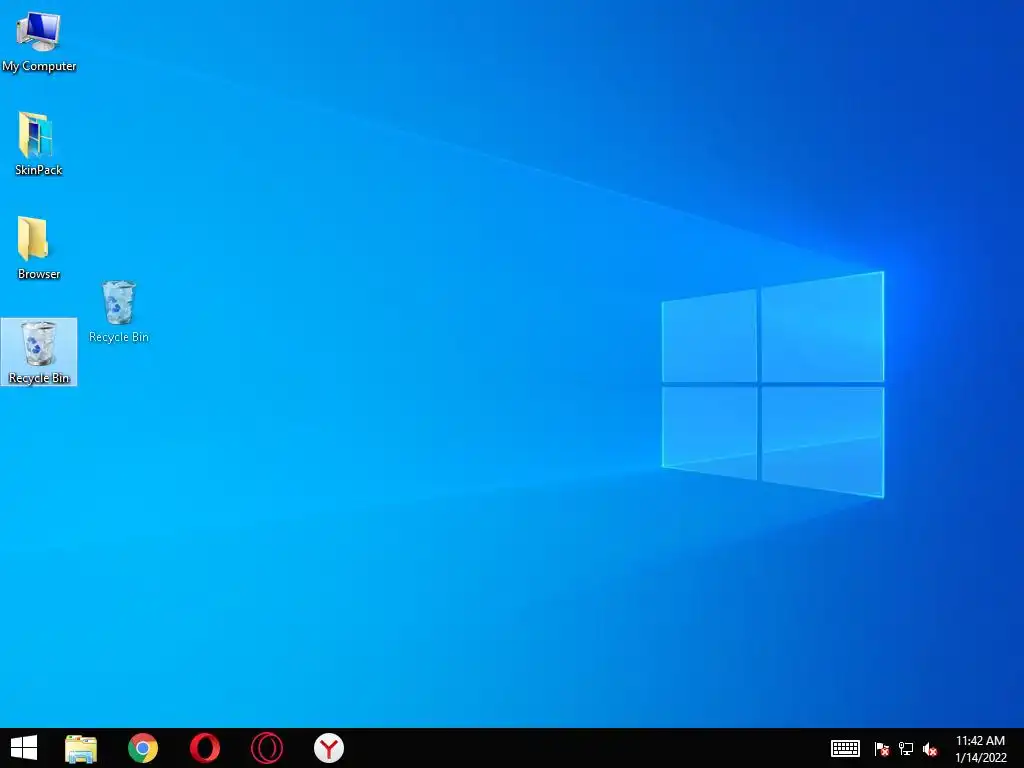
Task: Launch Yandex Browser from taskbar
Action: coord(328,748)
